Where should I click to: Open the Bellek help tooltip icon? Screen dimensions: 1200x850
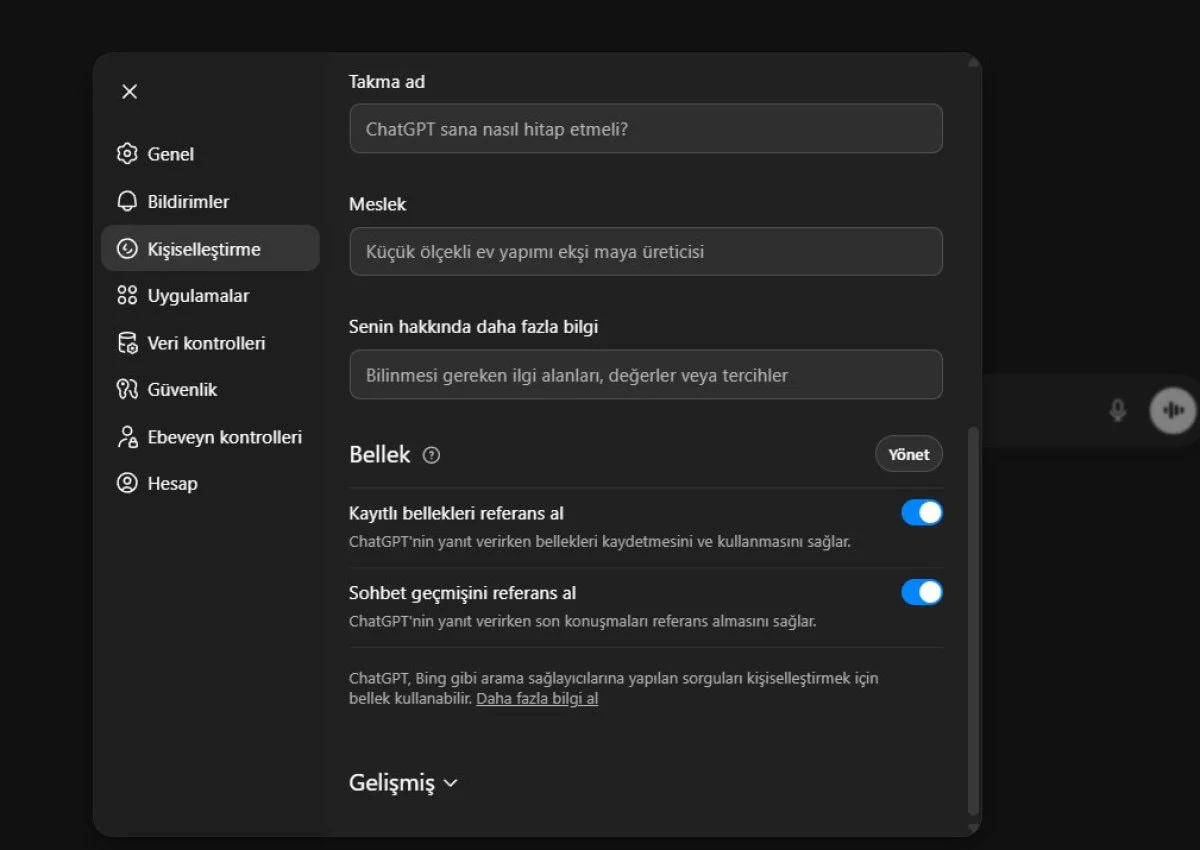point(431,454)
